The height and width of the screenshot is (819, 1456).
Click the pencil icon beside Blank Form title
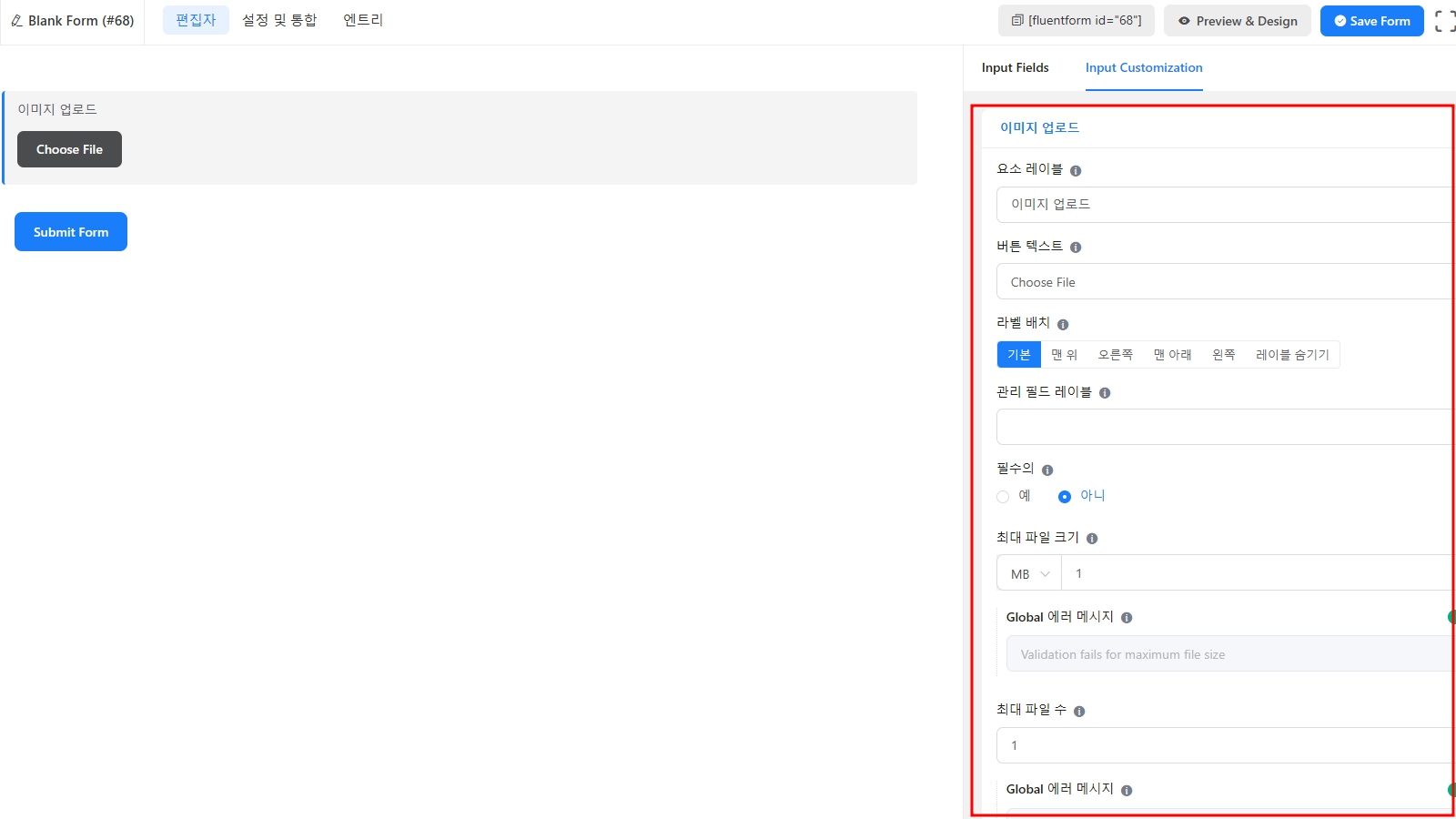(x=16, y=21)
